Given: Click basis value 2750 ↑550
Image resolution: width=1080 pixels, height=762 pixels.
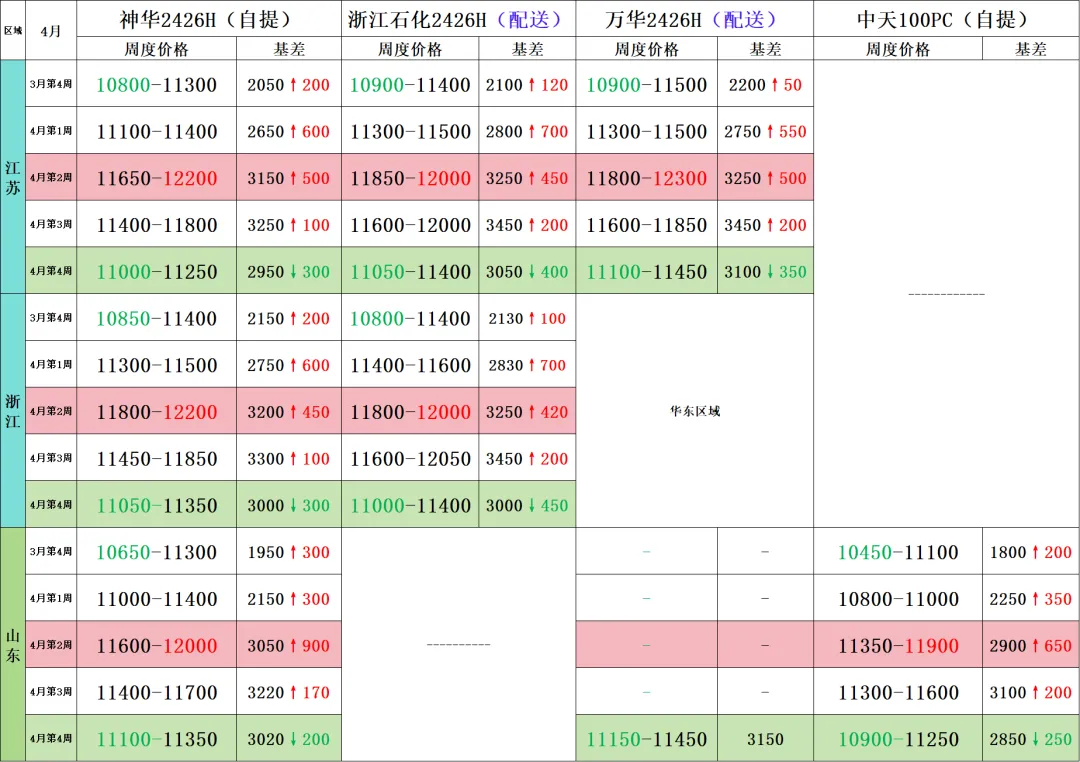Looking at the screenshot, I should [765, 131].
